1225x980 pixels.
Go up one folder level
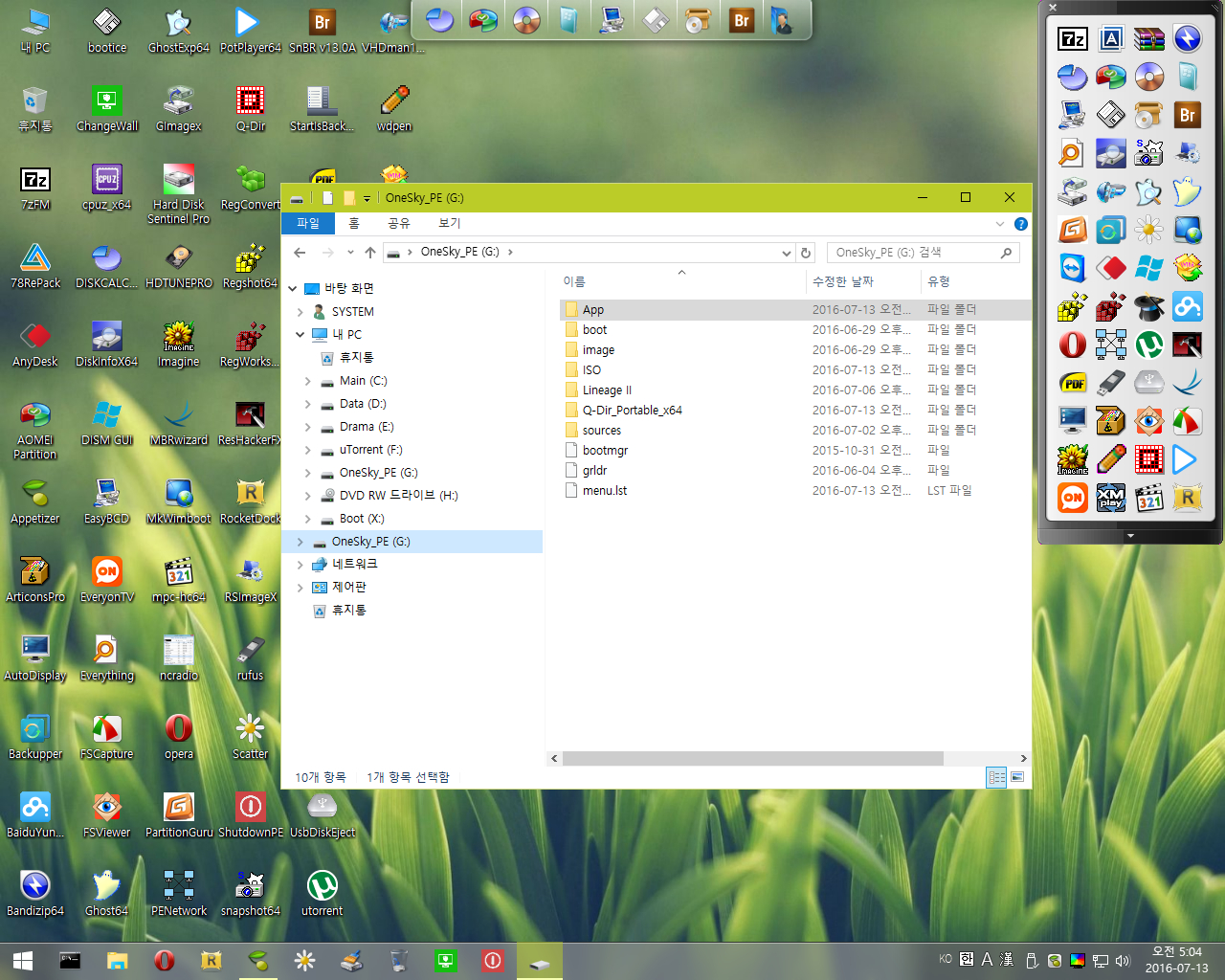pyautogui.click(x=370, y=253)
